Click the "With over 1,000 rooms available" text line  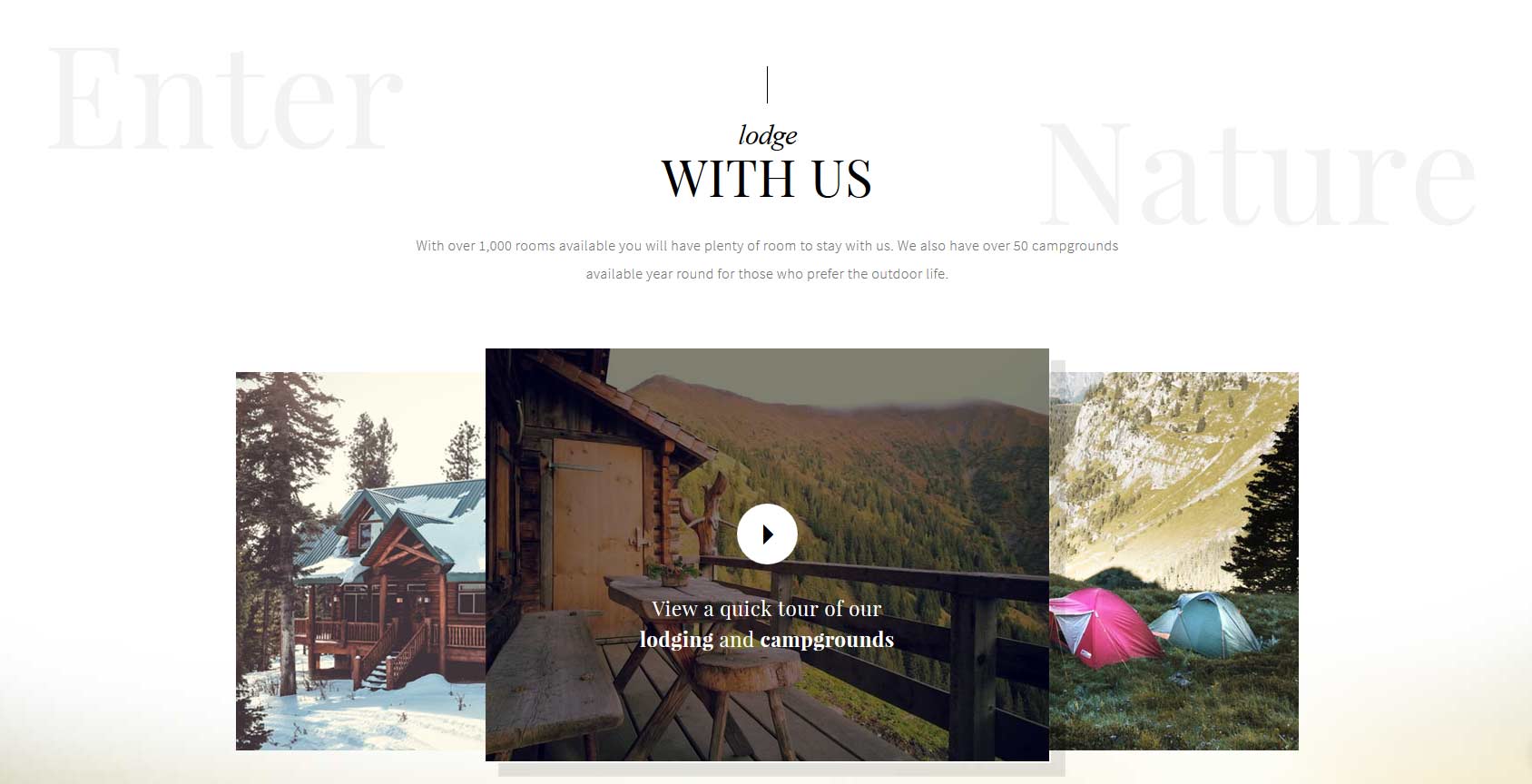point(767,246)
